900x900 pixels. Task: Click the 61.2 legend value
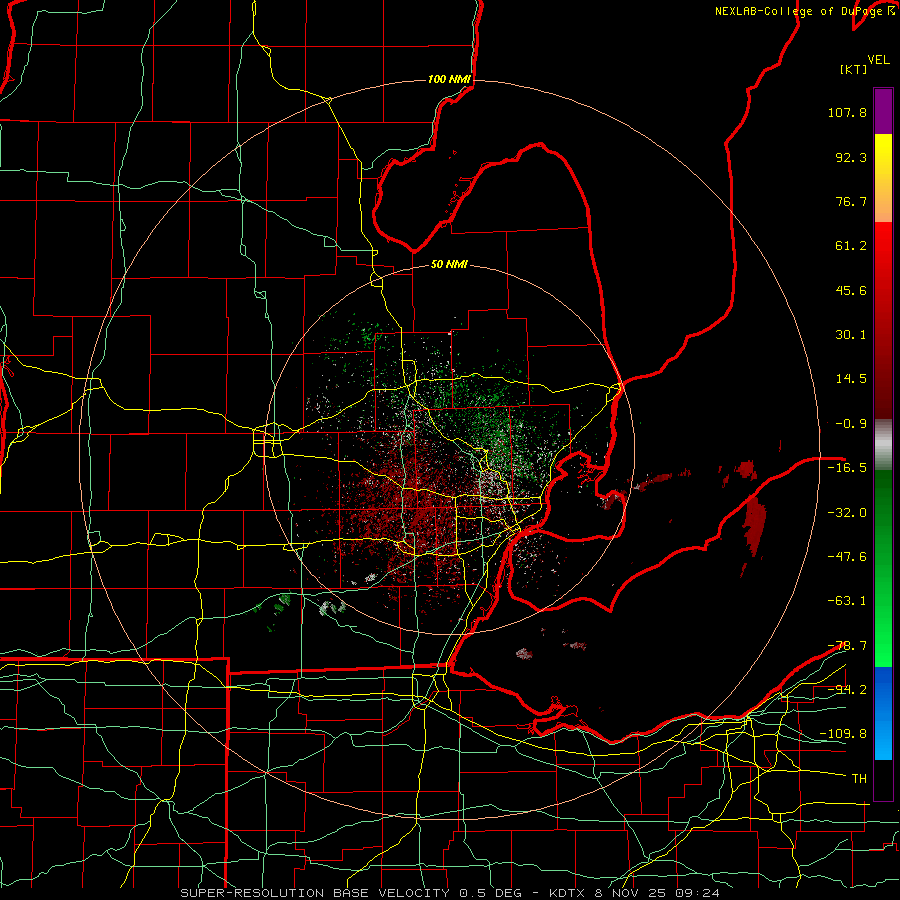point(851,246)
